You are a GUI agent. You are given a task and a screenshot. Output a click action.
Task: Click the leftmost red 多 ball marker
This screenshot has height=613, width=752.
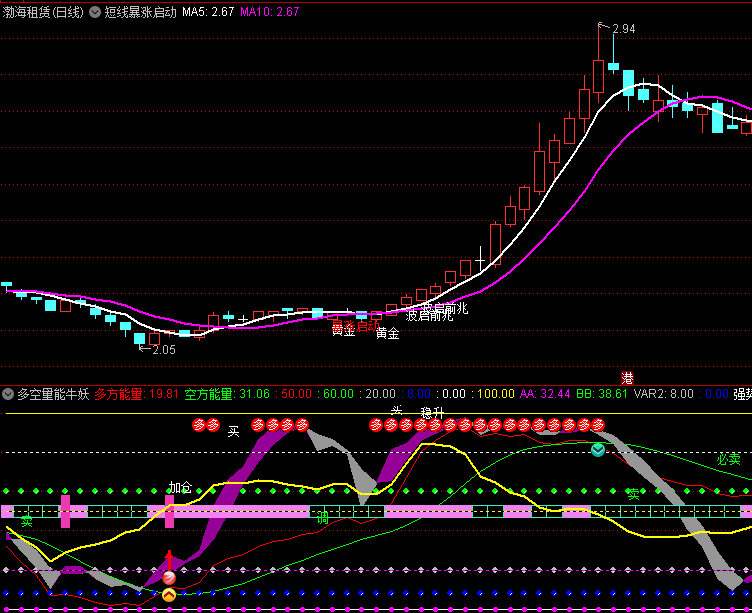[199, 425]
